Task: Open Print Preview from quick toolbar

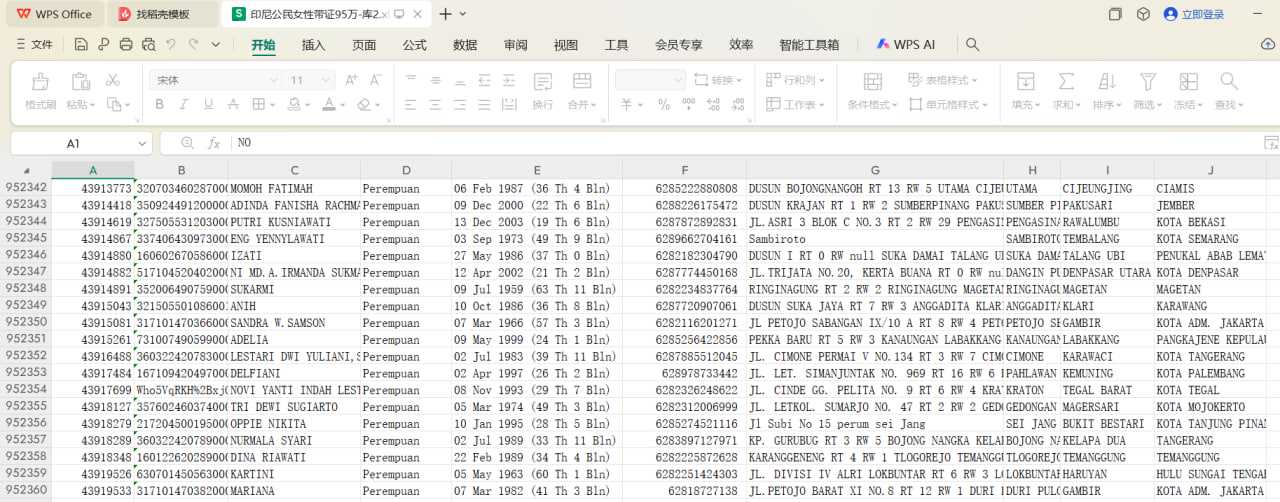Action: (x=149, y=45)
